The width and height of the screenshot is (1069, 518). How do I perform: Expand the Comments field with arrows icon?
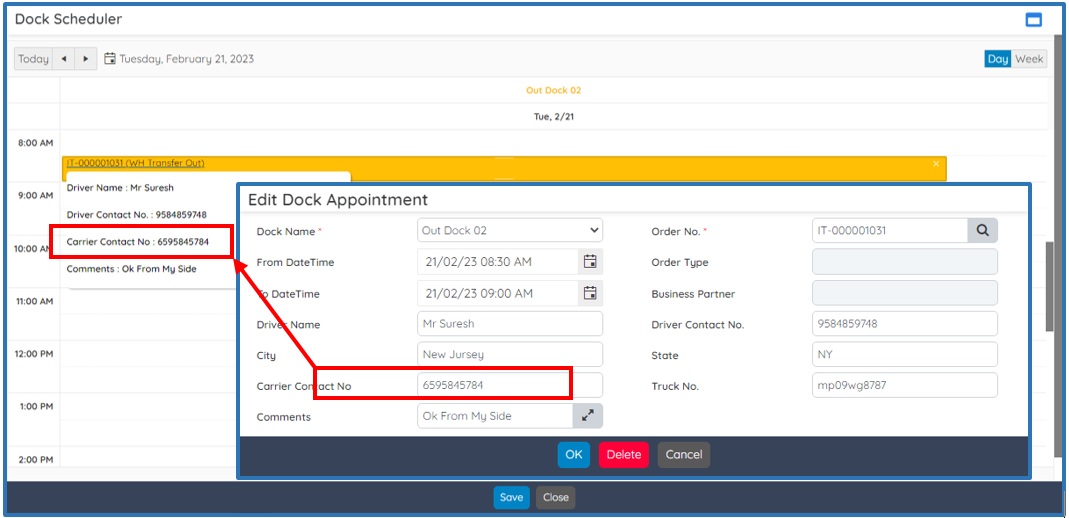(x=588, y=416)
